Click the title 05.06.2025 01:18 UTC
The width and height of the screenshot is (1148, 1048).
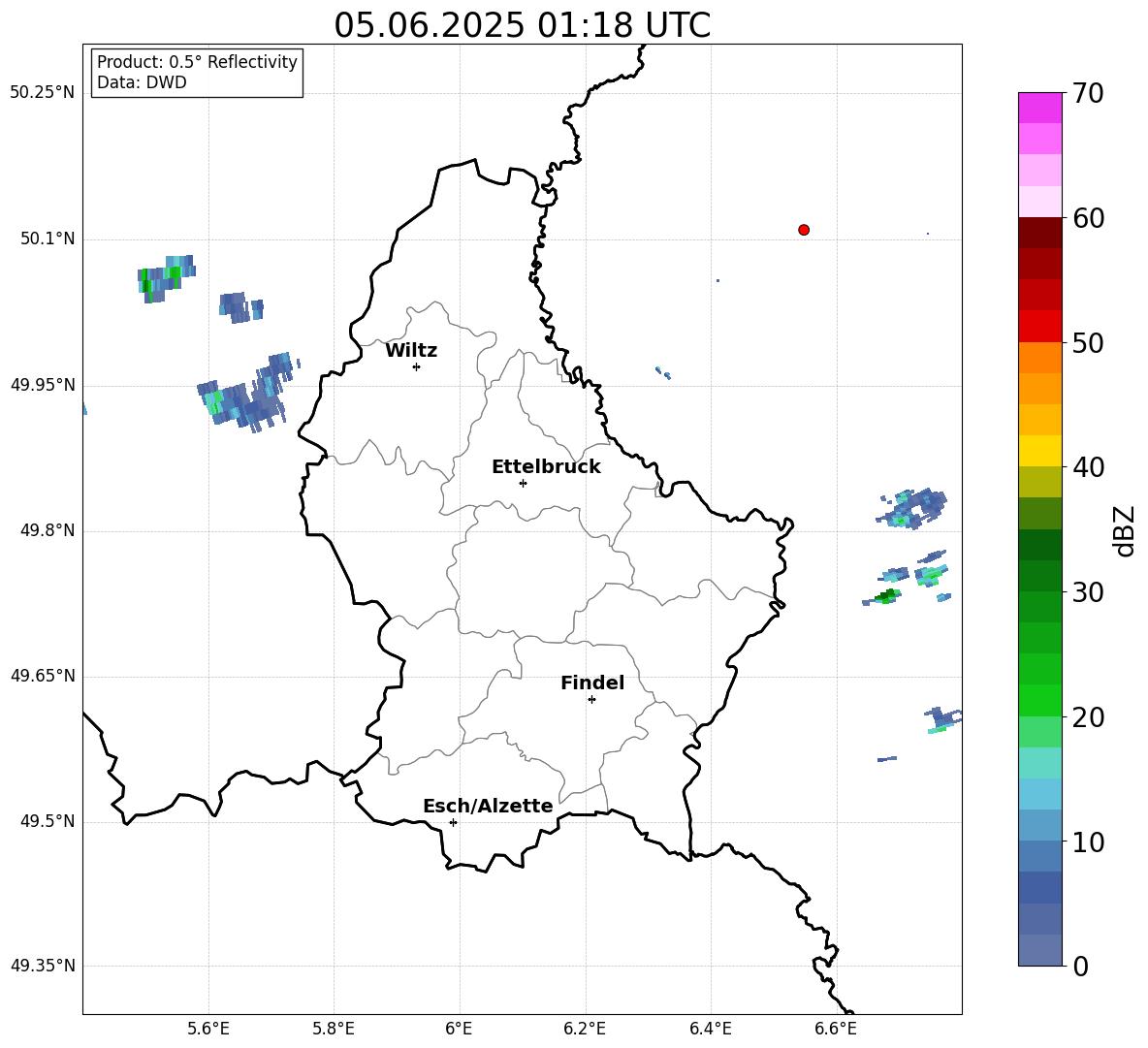(523, 25)
